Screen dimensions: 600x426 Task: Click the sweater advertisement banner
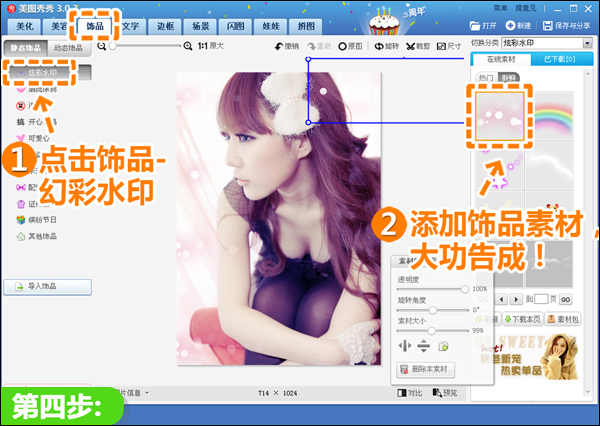point(528,356)
